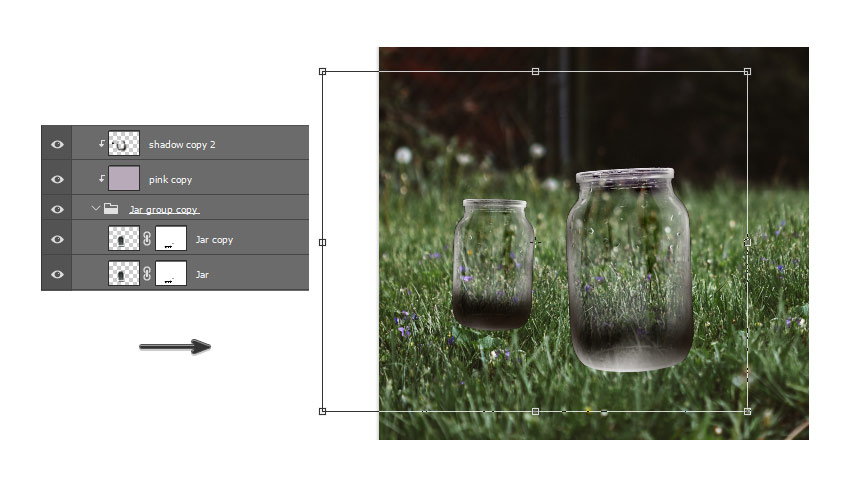The image size is (850, 477).
Task: Collapse the Jar group copy folder
Action: click(x=95, y=208)
